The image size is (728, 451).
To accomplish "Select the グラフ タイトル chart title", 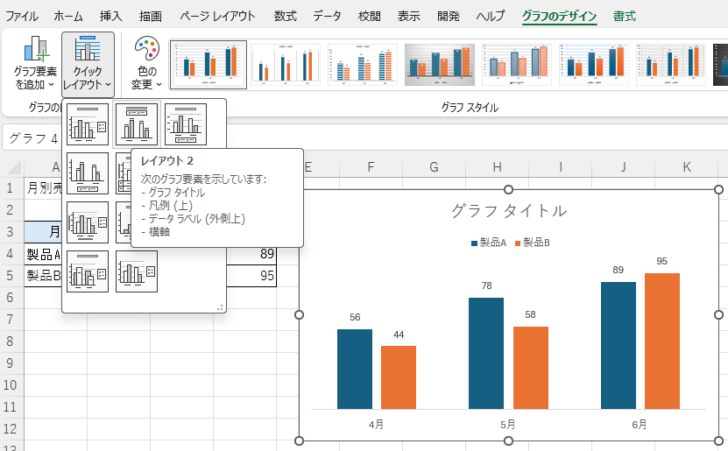I will click(509, 211).
